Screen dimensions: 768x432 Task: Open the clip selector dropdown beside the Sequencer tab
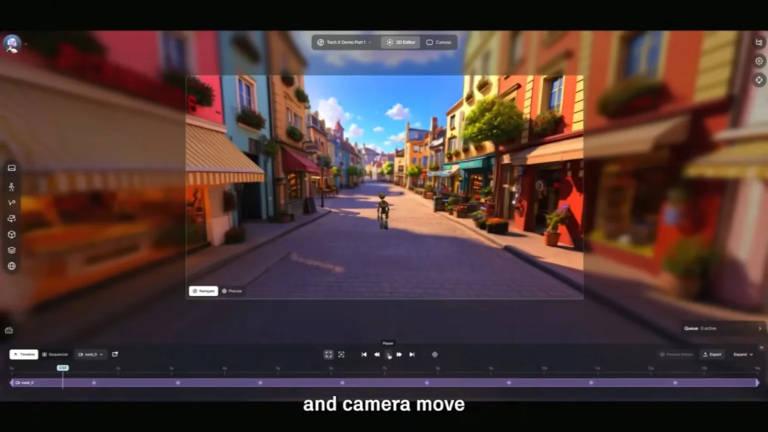91,354
